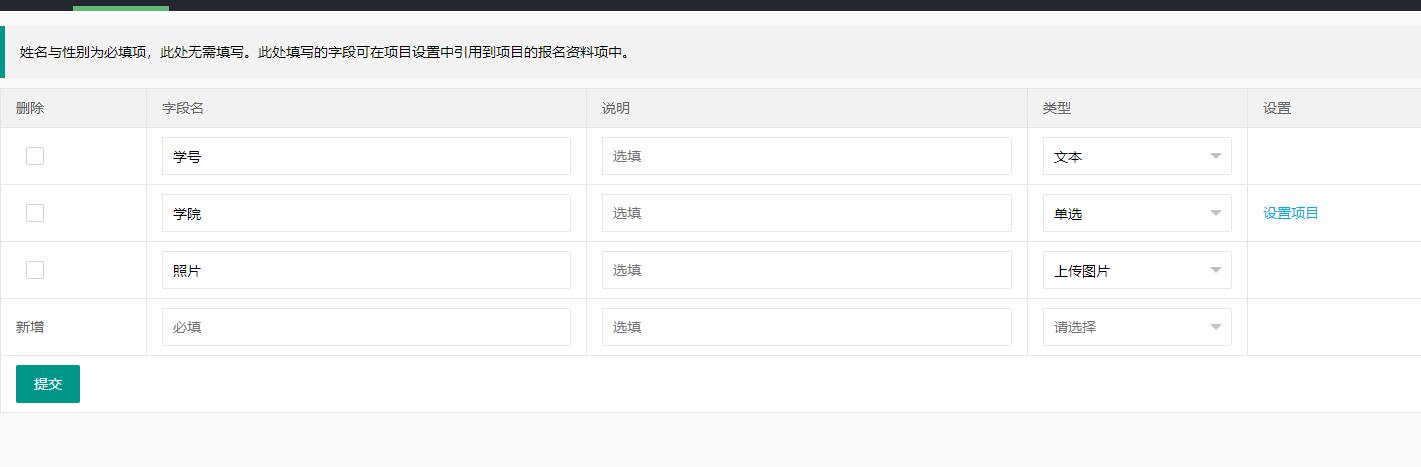Open the 上传图片 type dropdown

tap(1137, 270)
